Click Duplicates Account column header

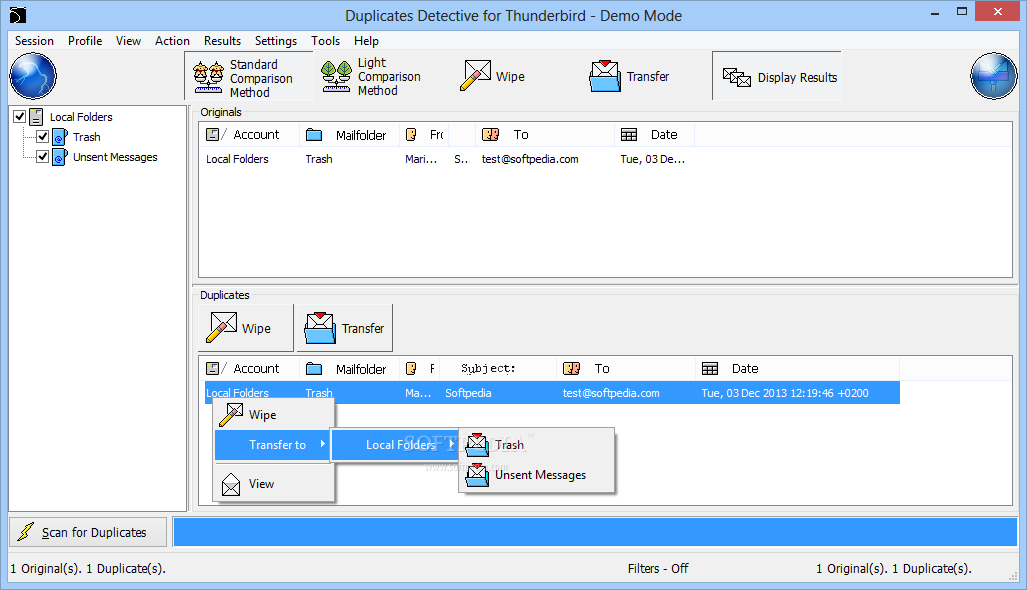tap(249, 369)
